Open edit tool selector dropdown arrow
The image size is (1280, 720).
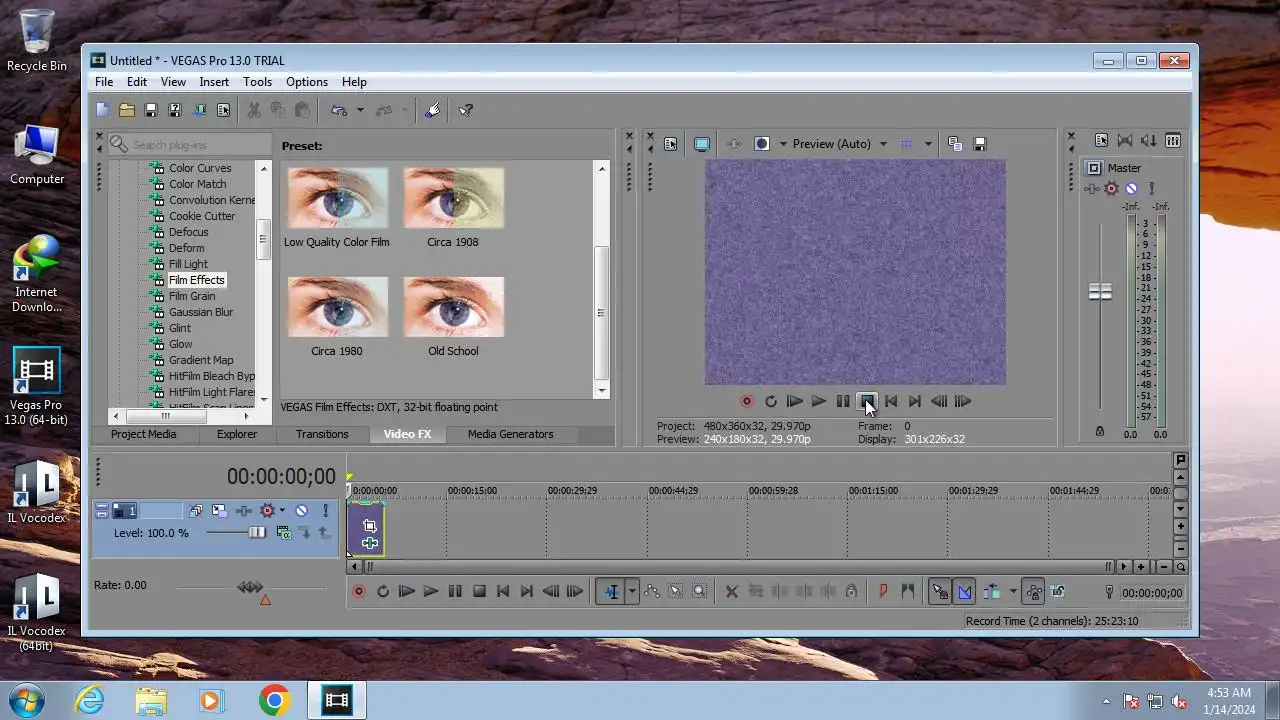tap(632, 592)
